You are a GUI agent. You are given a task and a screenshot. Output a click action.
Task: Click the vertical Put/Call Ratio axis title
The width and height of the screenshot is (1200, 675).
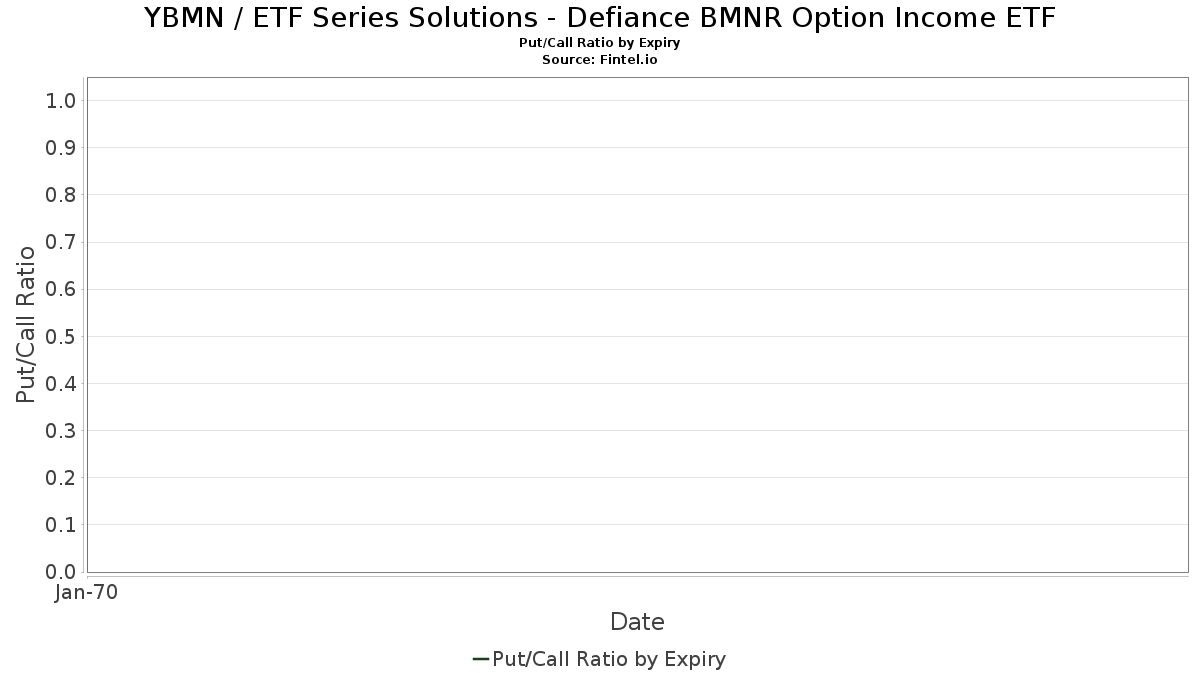[x=26, y=324]
